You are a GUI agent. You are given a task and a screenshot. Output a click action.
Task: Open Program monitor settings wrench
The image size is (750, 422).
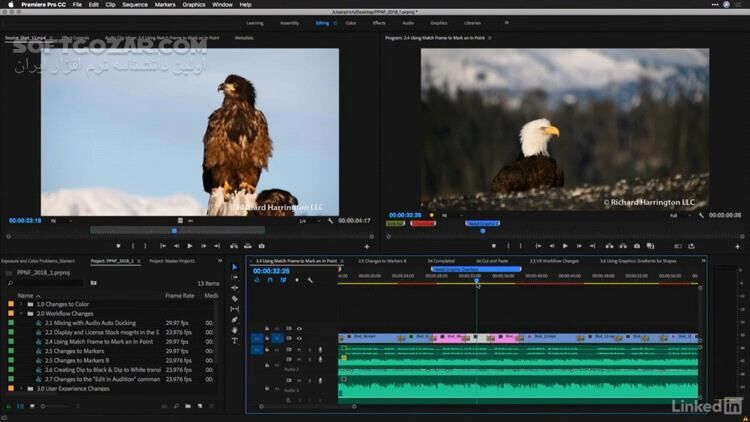click(x=701, y=216)
